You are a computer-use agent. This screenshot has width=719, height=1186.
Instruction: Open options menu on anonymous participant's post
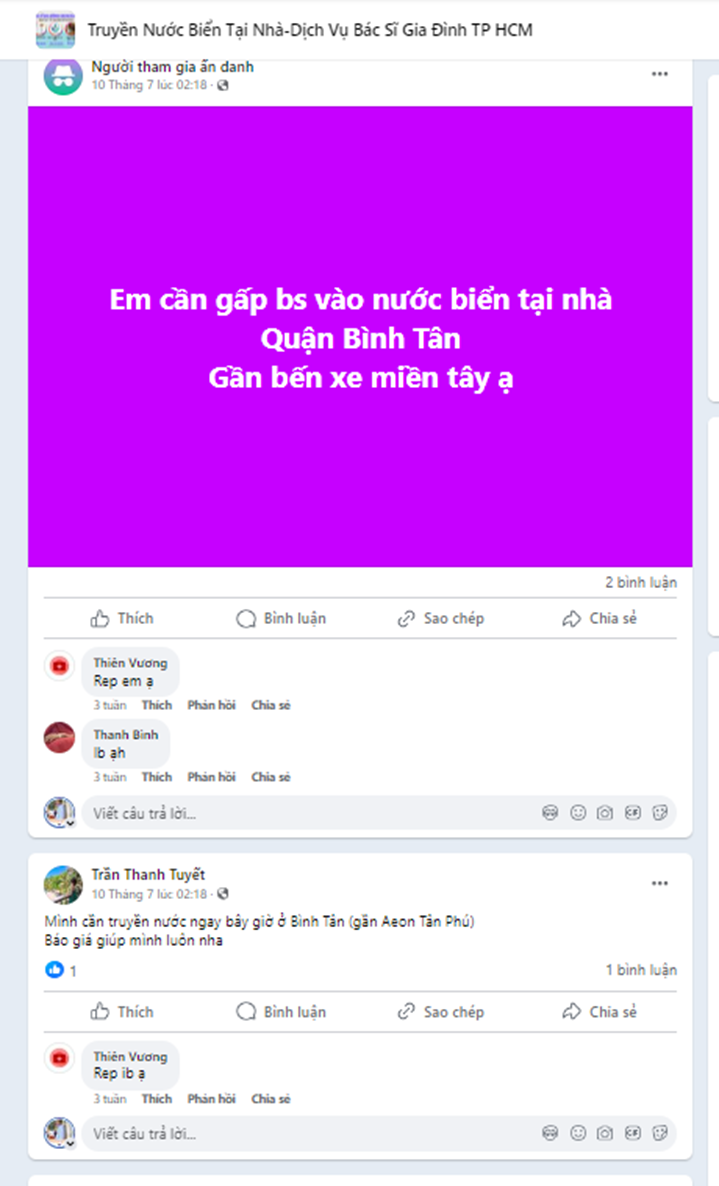pyautogui.click(x=659, y=74)
